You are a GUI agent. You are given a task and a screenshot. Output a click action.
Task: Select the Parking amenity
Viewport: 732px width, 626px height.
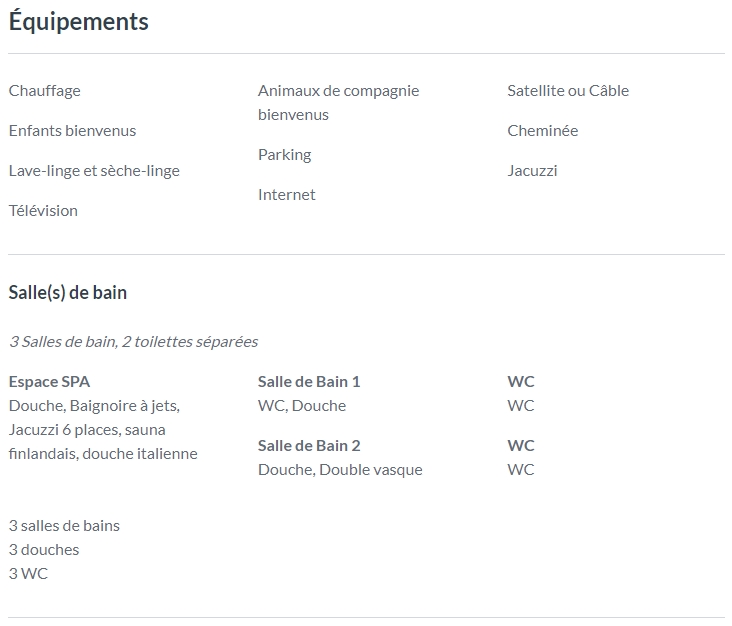pos(285,155)
